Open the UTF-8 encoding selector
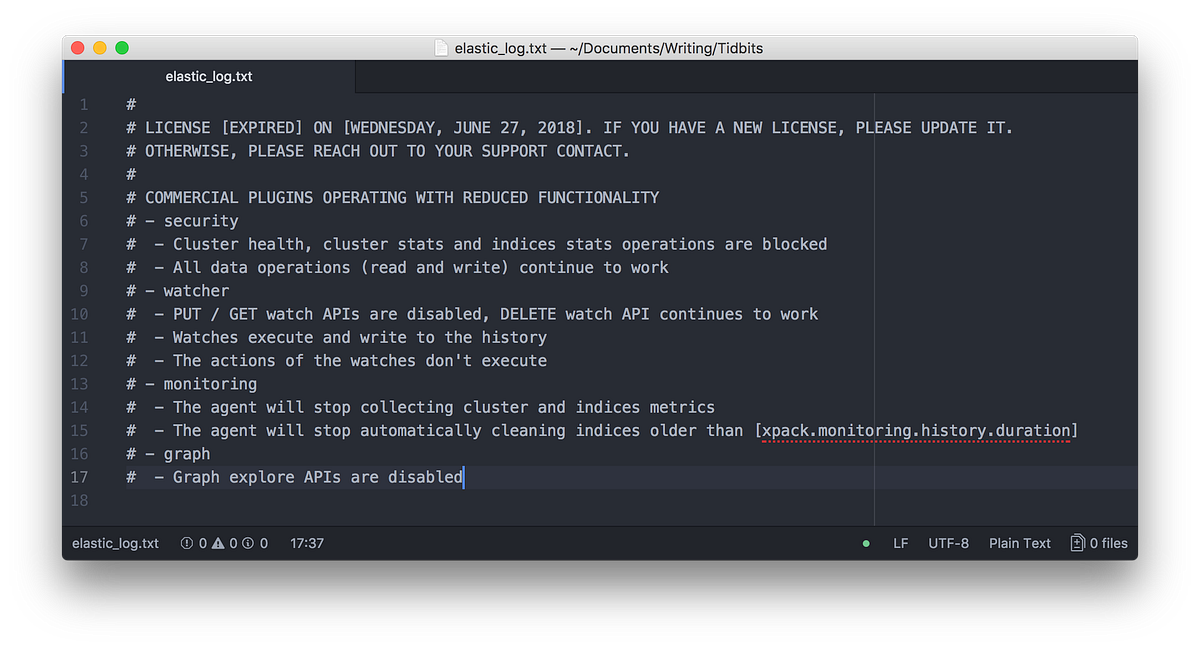This screenshot has height=649, width=1200. tap(948, 543)
